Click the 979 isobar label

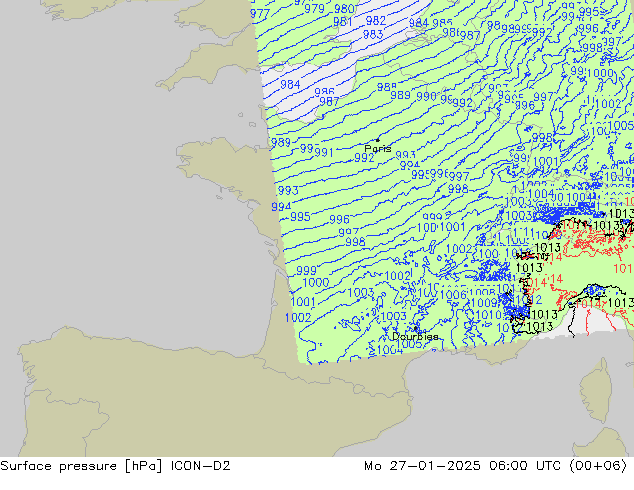pos(314,8)
